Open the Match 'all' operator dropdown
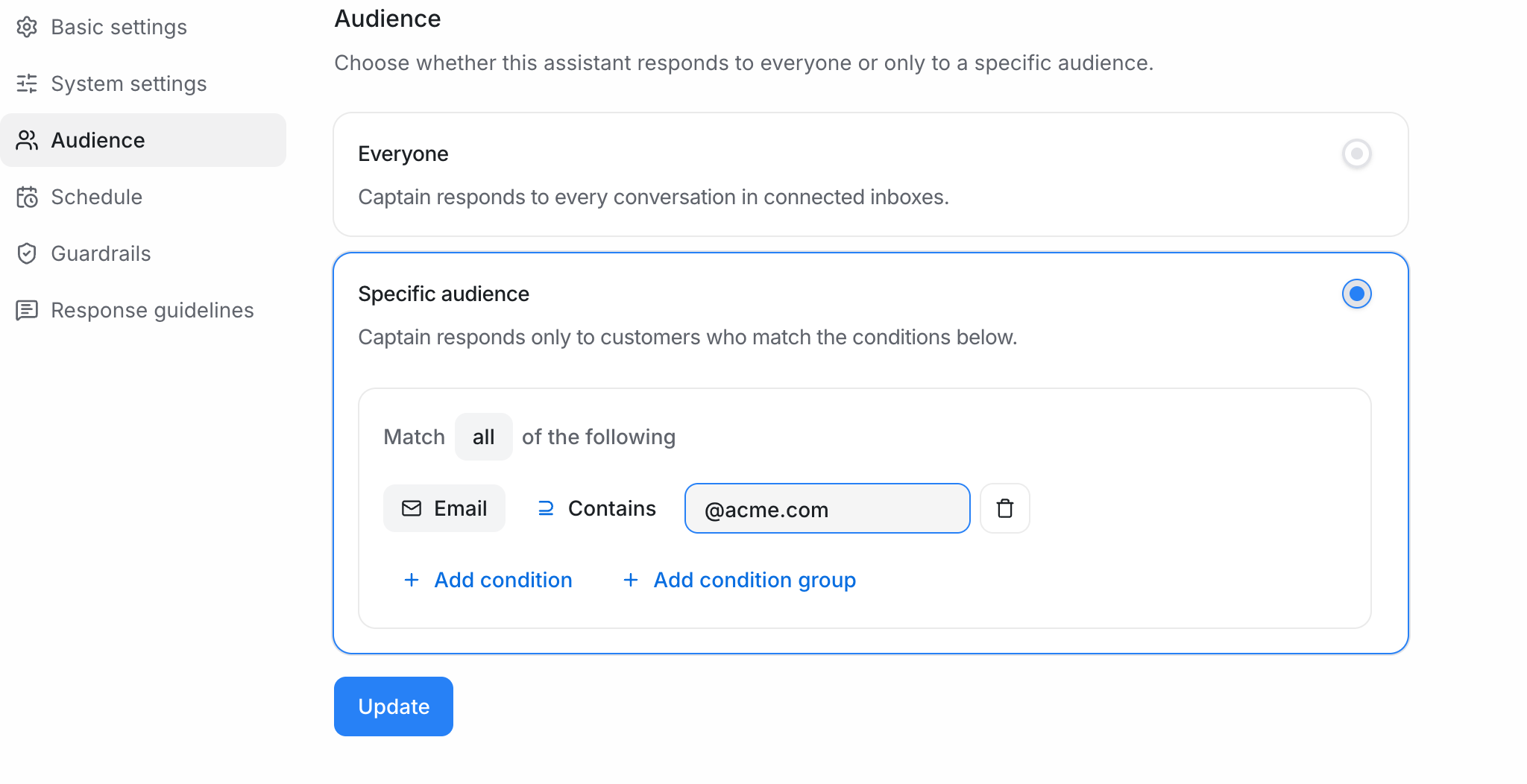The width and height of the screenshot is (1527, 784). [484, 437]
